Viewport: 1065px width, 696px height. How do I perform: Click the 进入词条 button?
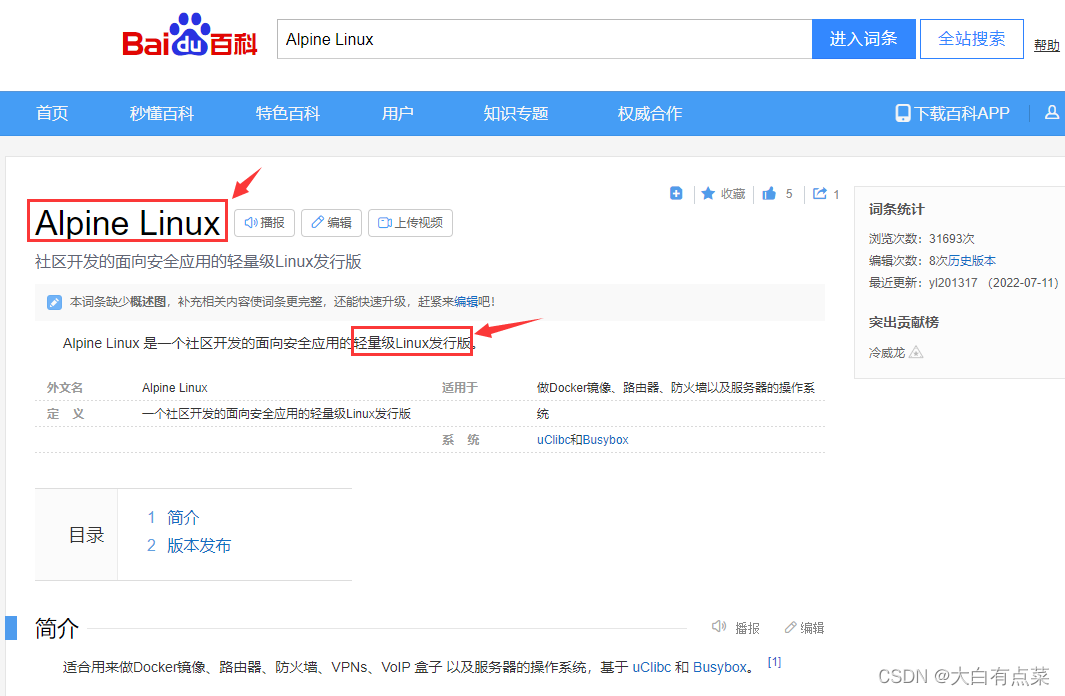[x=863, y=39]
